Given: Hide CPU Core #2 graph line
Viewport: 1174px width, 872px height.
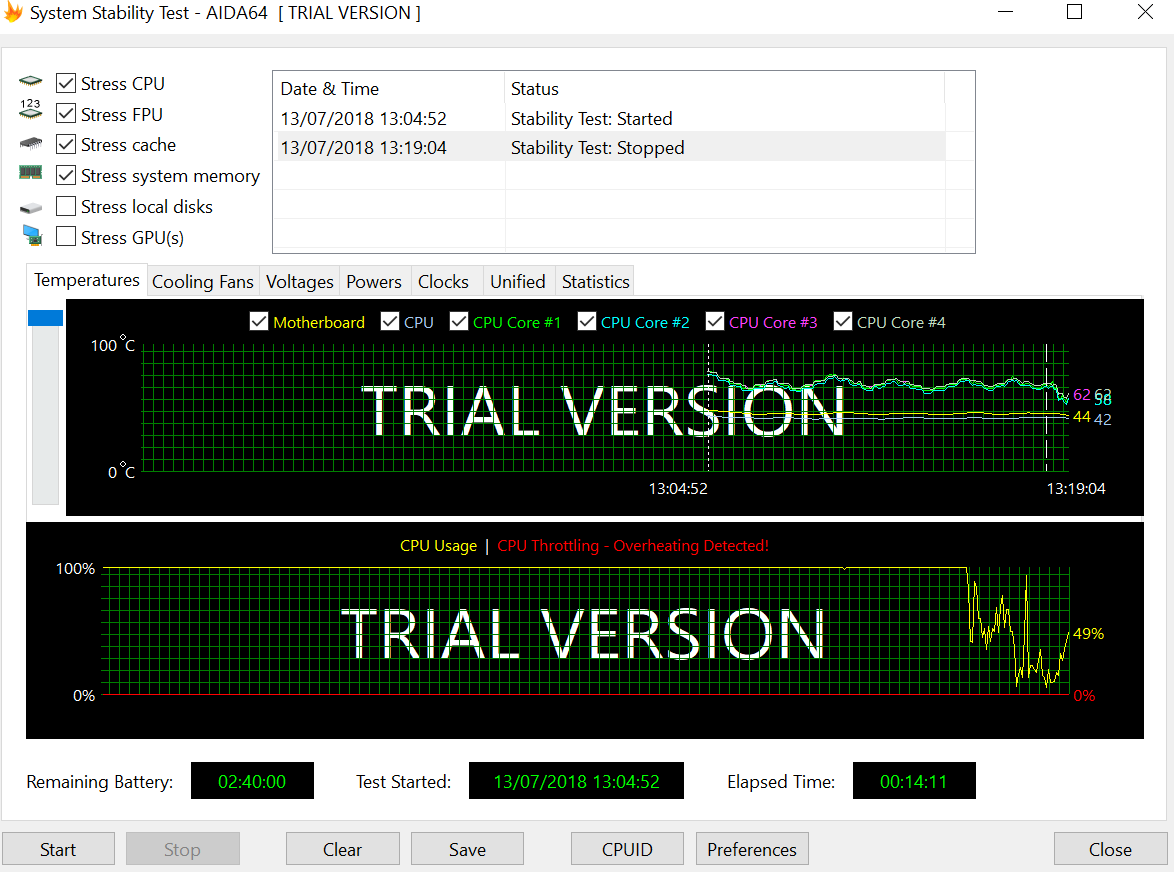Looking at the screenshot, I should point(587,322).
